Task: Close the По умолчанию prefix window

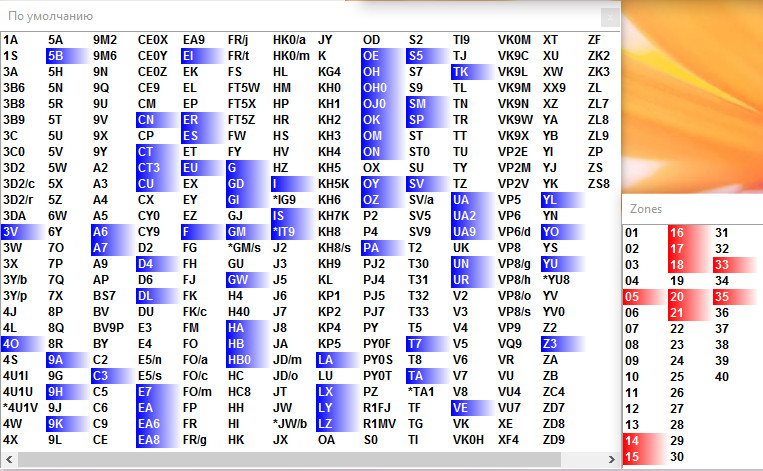Action: (x=608, y=16)
